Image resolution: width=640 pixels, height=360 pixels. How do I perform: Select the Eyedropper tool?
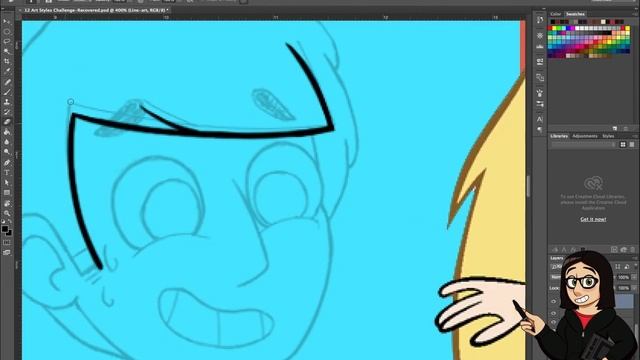[x=7, y=71]
